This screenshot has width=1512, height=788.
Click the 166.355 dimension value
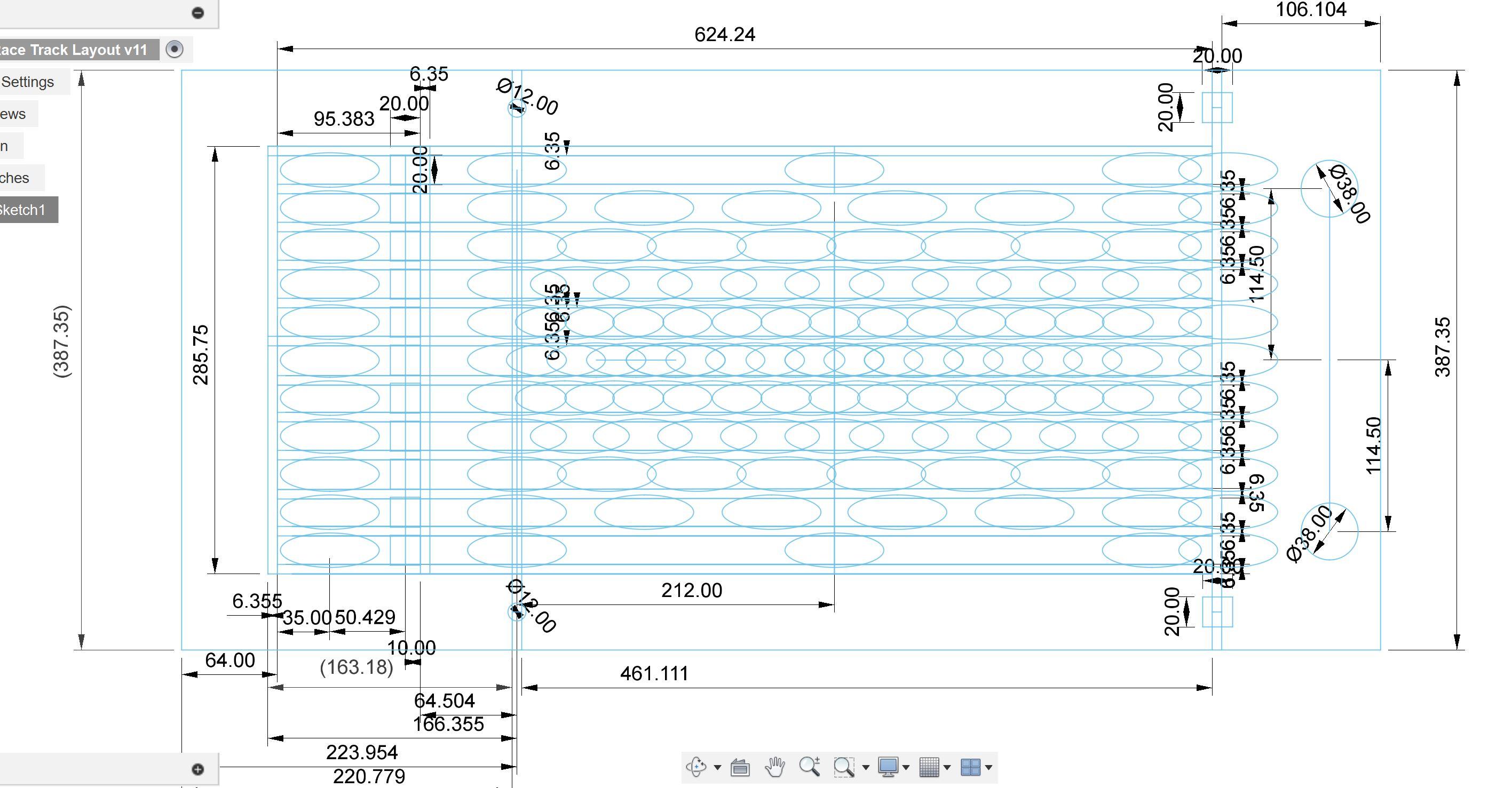coord(448,725)
